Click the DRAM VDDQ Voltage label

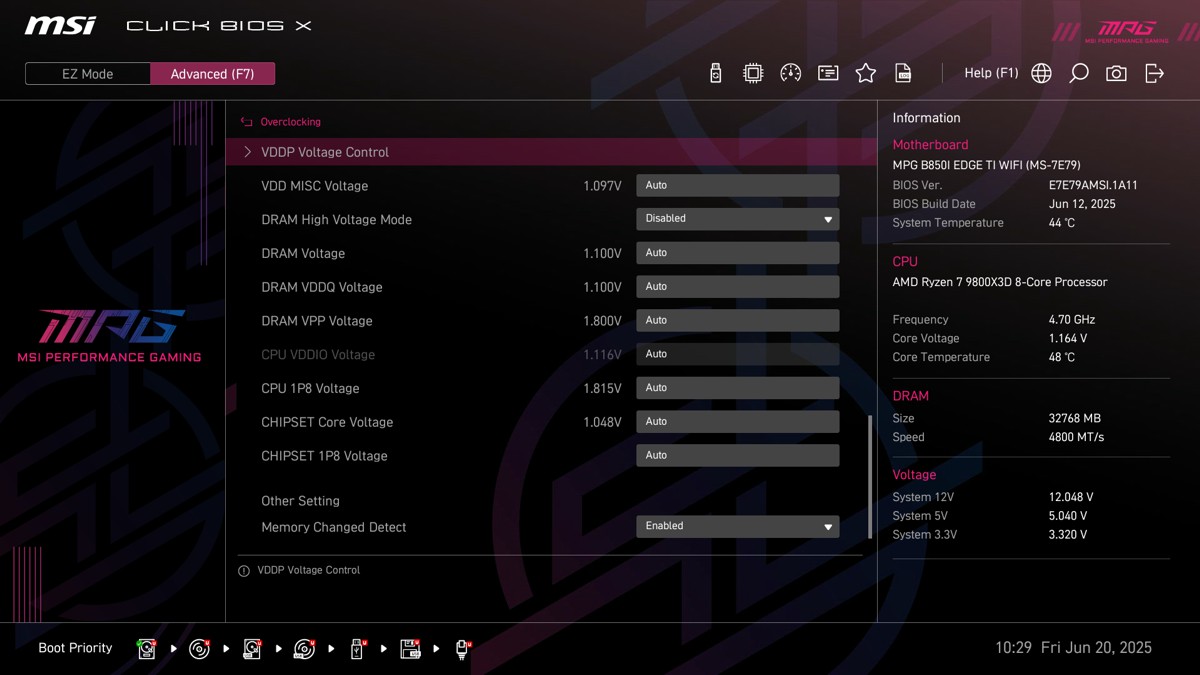[x=322, y=287]
